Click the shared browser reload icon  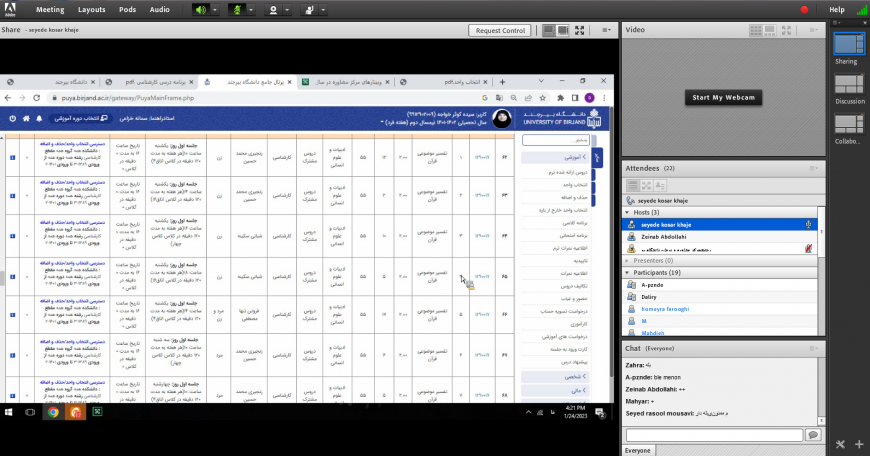(x=37, y=98)
